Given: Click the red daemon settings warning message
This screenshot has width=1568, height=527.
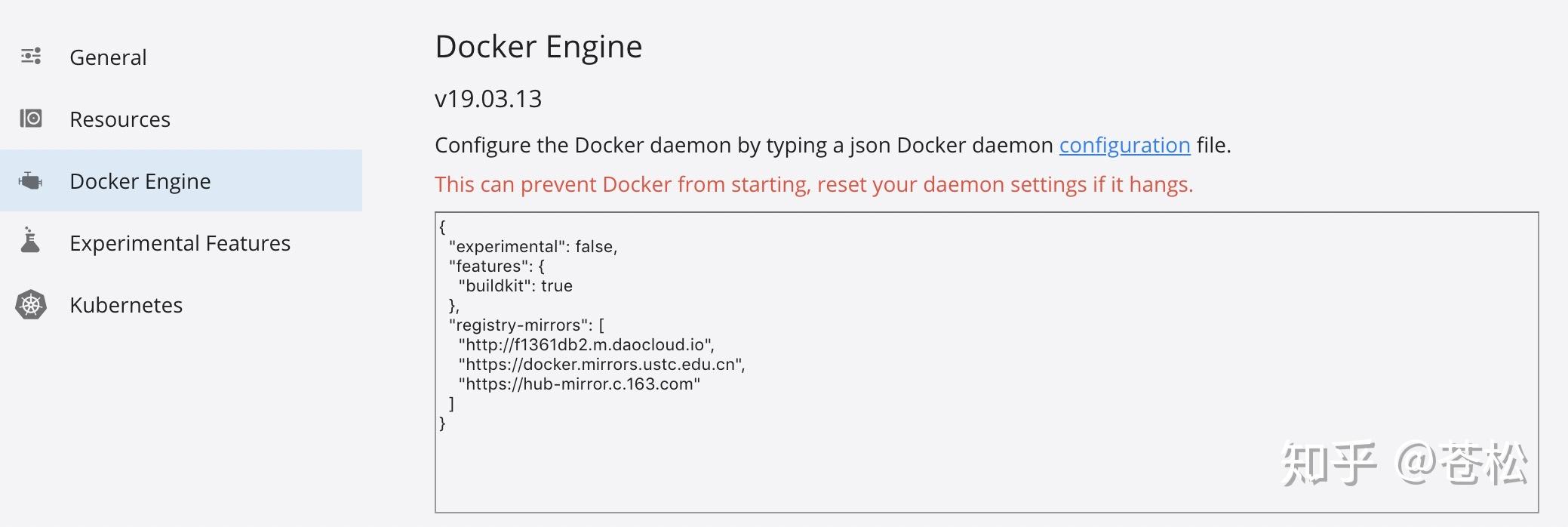Looking at the screenshot, I should click(x=813, y=183).
